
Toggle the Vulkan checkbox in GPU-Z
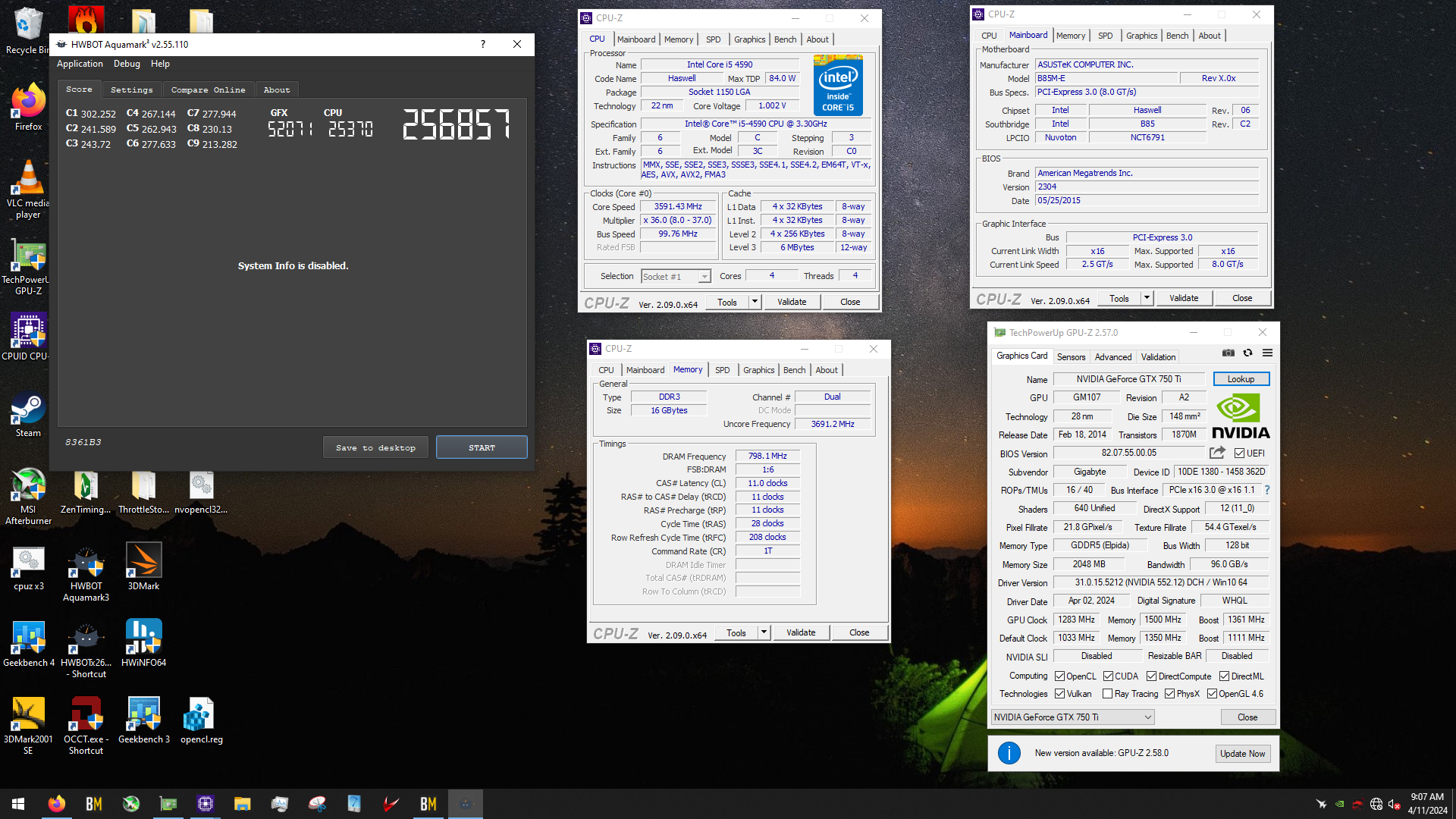(x=1059, y=693)
